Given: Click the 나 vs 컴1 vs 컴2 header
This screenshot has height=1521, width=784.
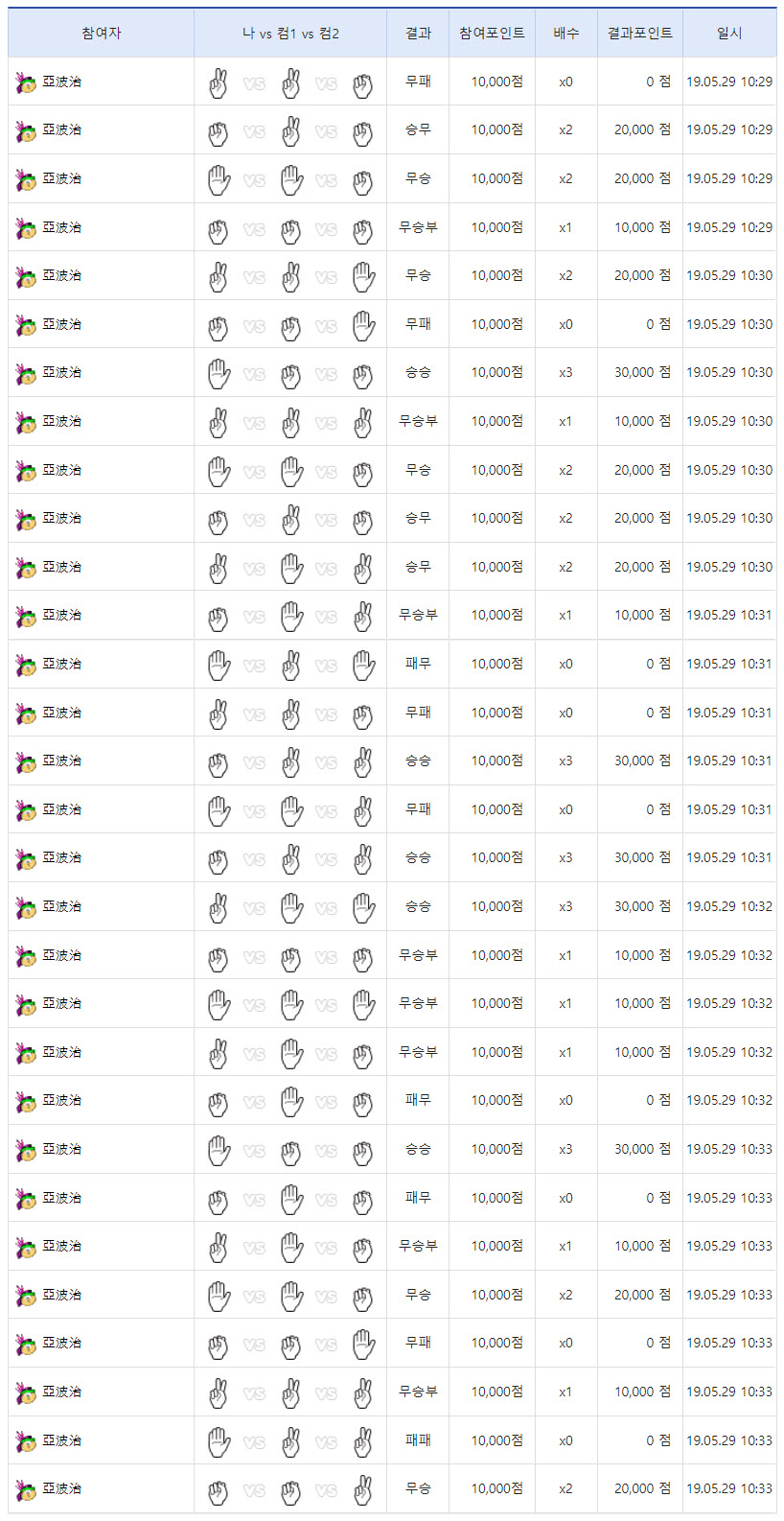Looking at the screenshot, I should click(x=290, y=34).
